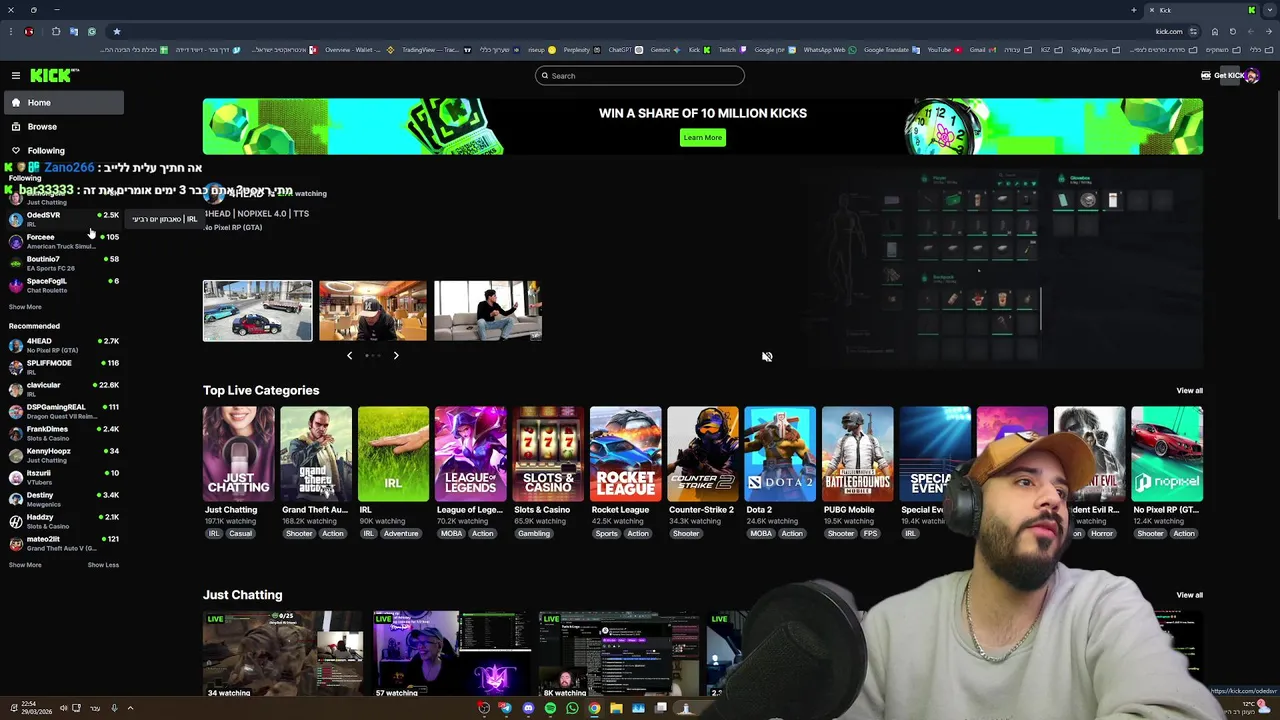Open the 34 watching live stream thumbnail
The width and height of the screenshot is (1280, 720).
[283, 655]
